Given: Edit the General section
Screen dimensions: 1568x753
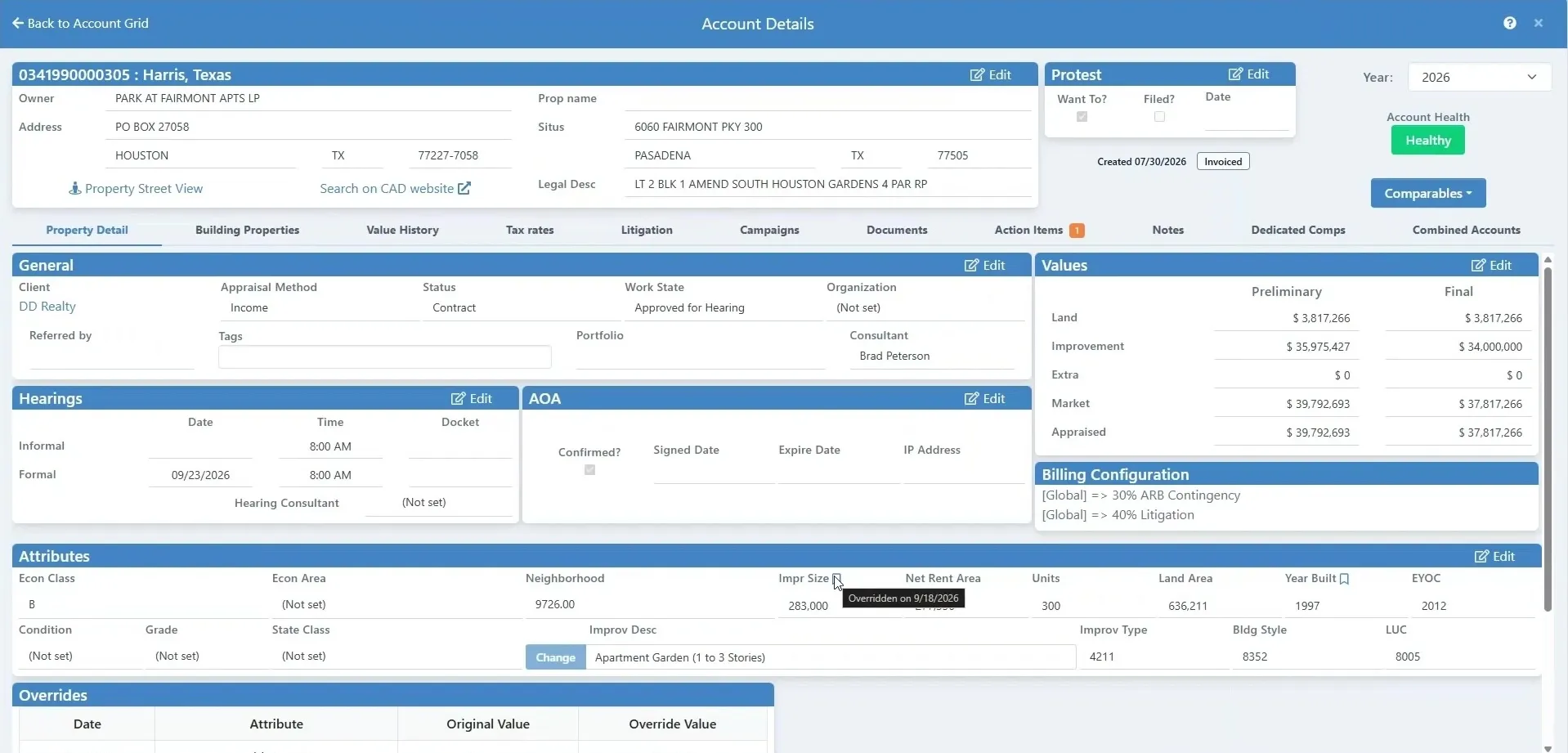Looking at the screenshot, I should (x=984, y=265).
